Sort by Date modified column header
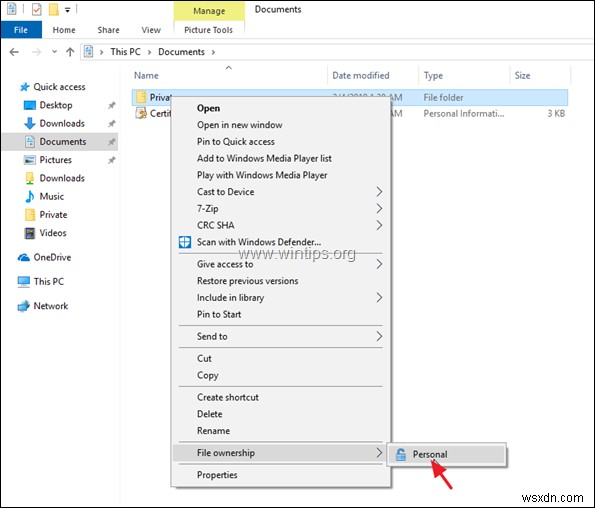The height and width of the screenshot is (508, 595). coord(373,75)
